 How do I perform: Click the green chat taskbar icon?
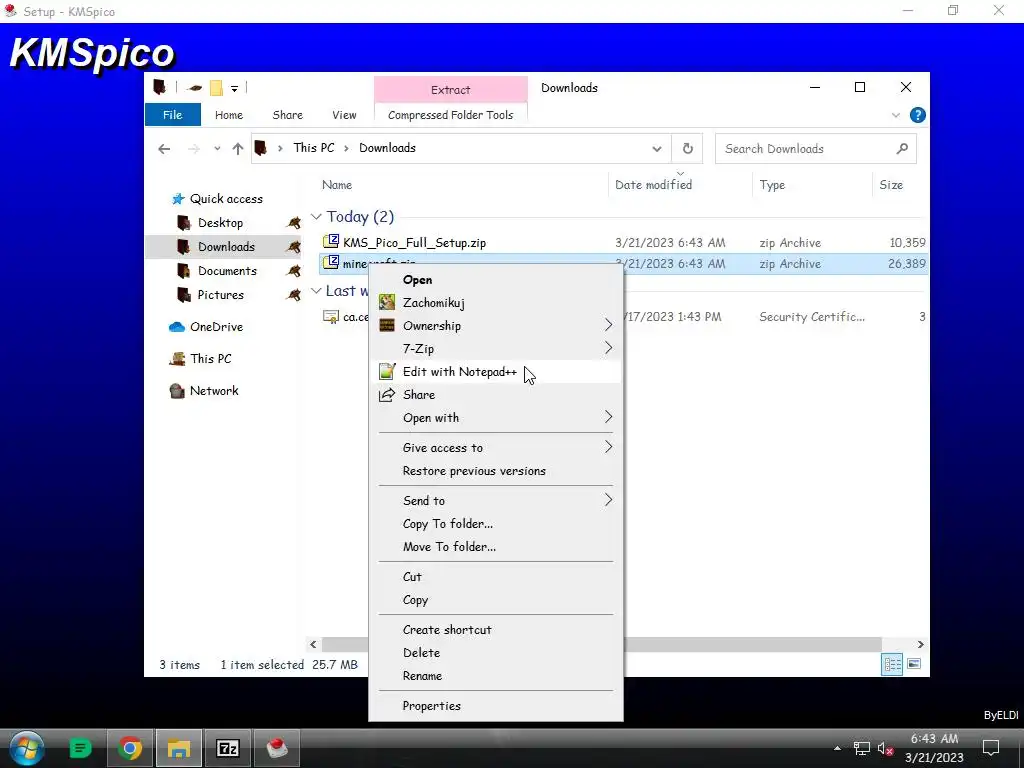pos(80,748)
